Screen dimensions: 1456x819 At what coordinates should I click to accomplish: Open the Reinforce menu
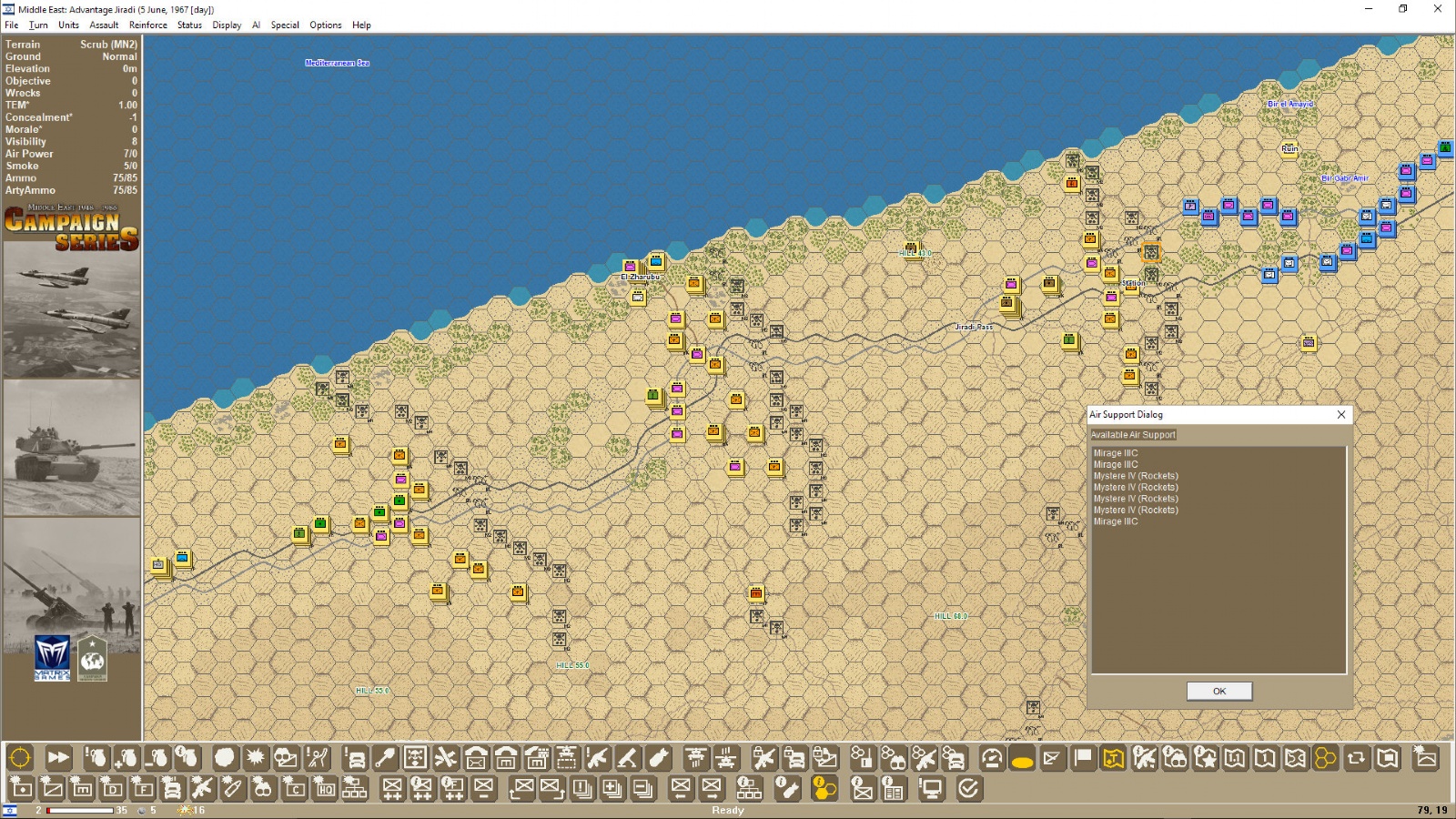coord(147,25)
